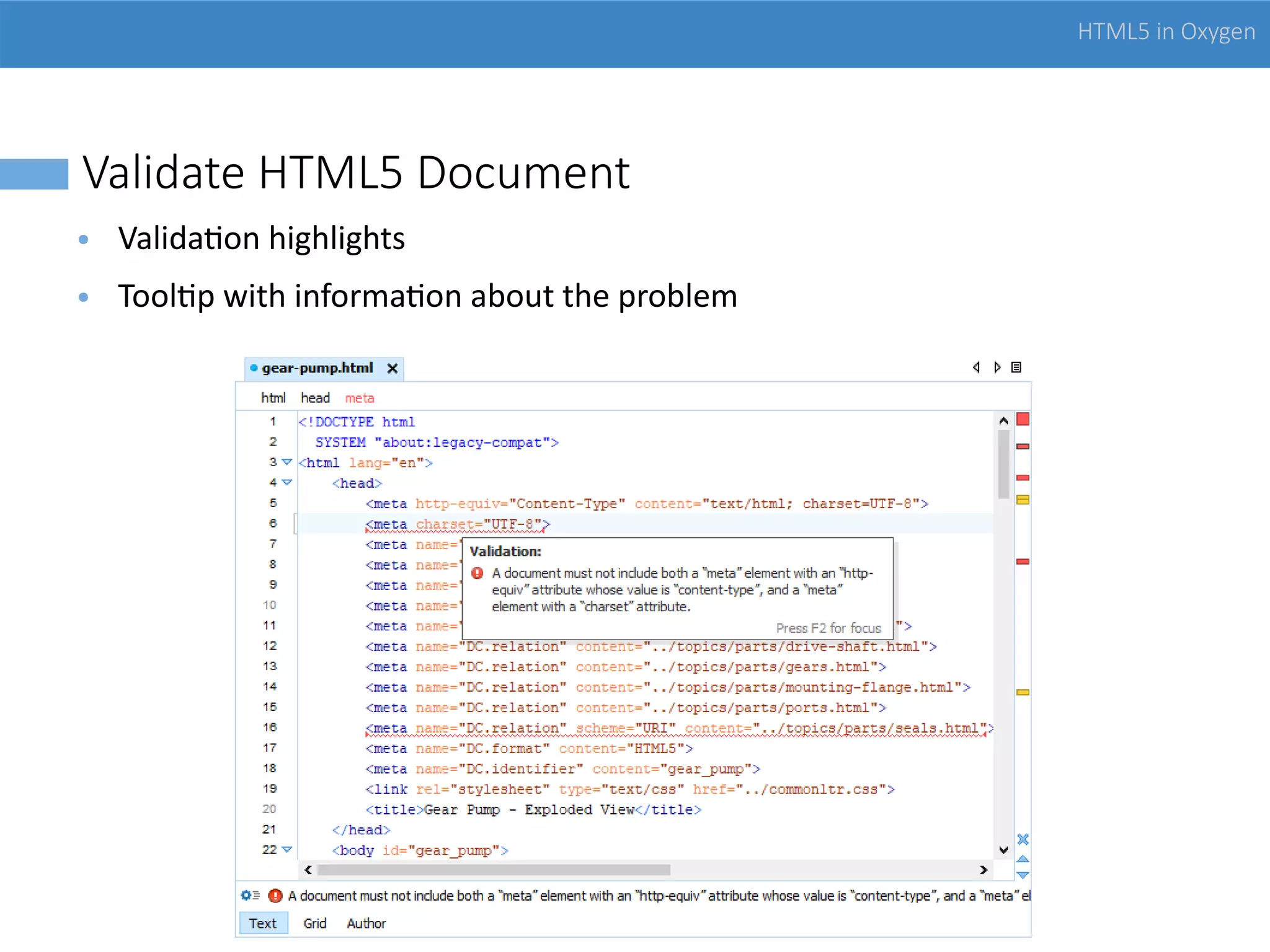This screenshot has width=1270, height=952.
Task: Show next editor tab with right arrow
Action: (997, 368)
